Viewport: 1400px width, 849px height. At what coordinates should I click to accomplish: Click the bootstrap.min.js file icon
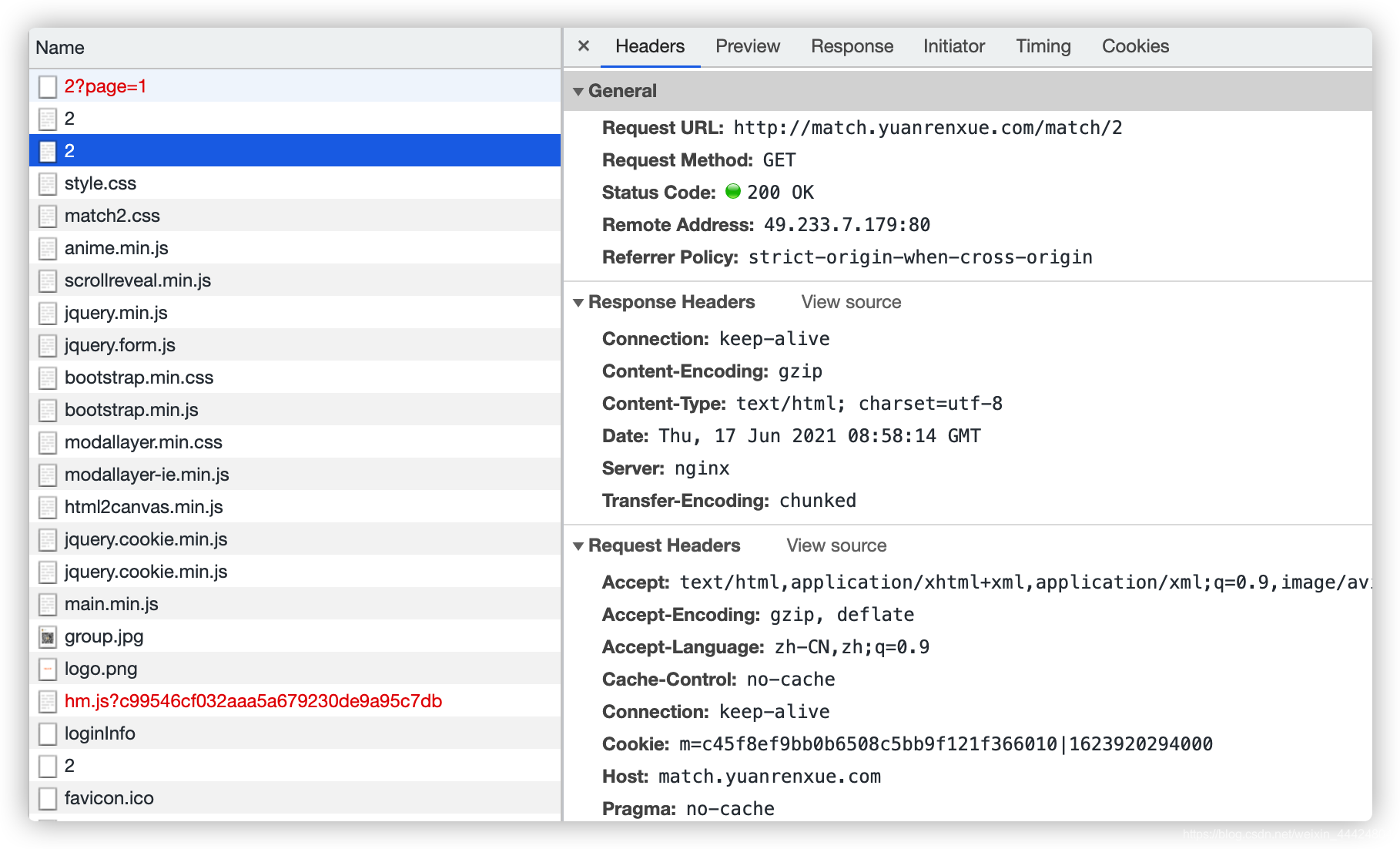click(48, 410)
